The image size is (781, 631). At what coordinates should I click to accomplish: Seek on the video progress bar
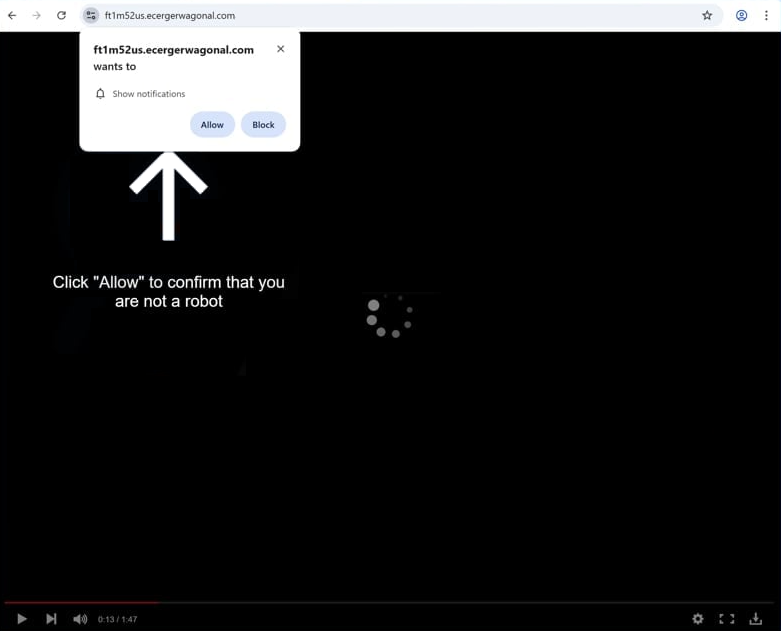tap(390, 603)
